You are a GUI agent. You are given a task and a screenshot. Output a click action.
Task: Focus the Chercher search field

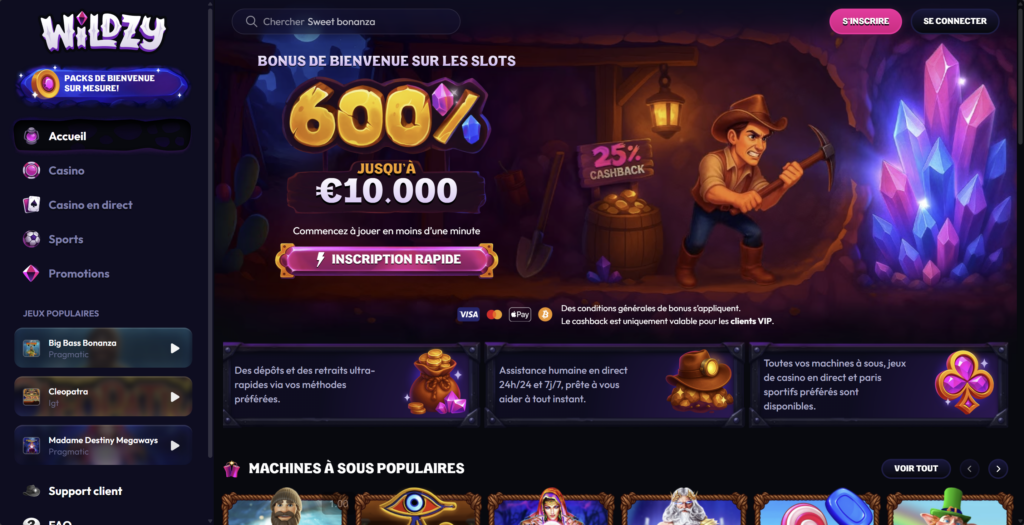tap(346, 22)
